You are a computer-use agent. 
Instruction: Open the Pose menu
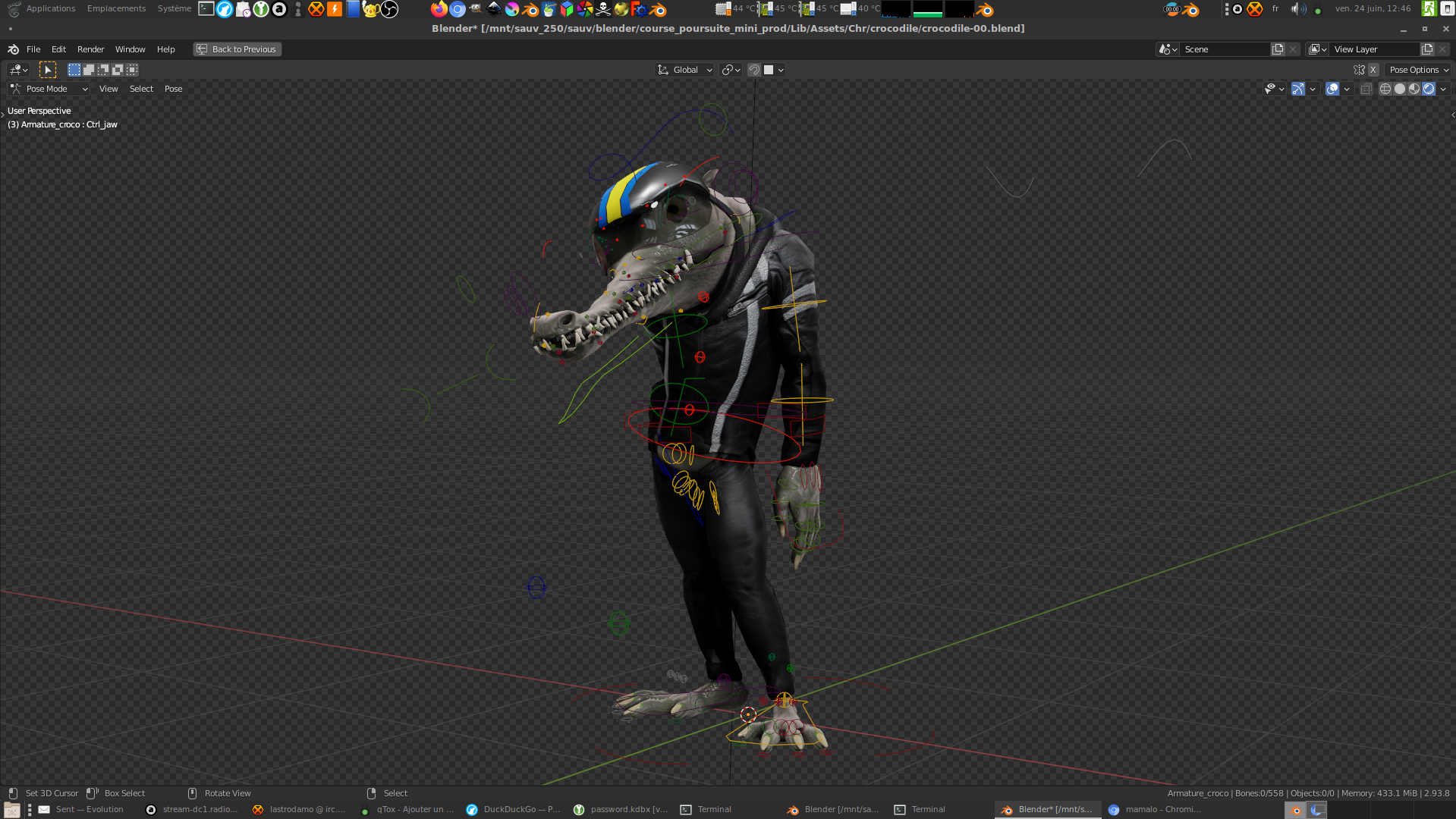point(173,89)
